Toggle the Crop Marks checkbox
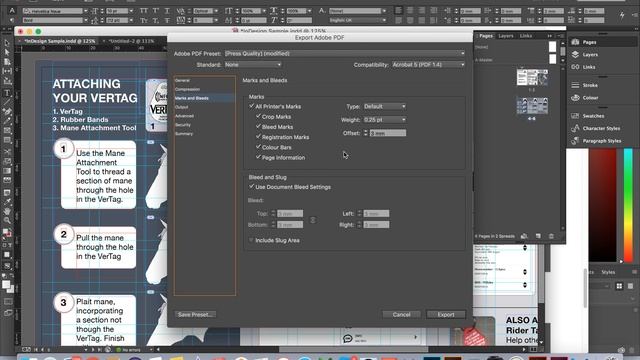This screenshot has height=360, width=640. pyautogui.click(x=258, y=116)
